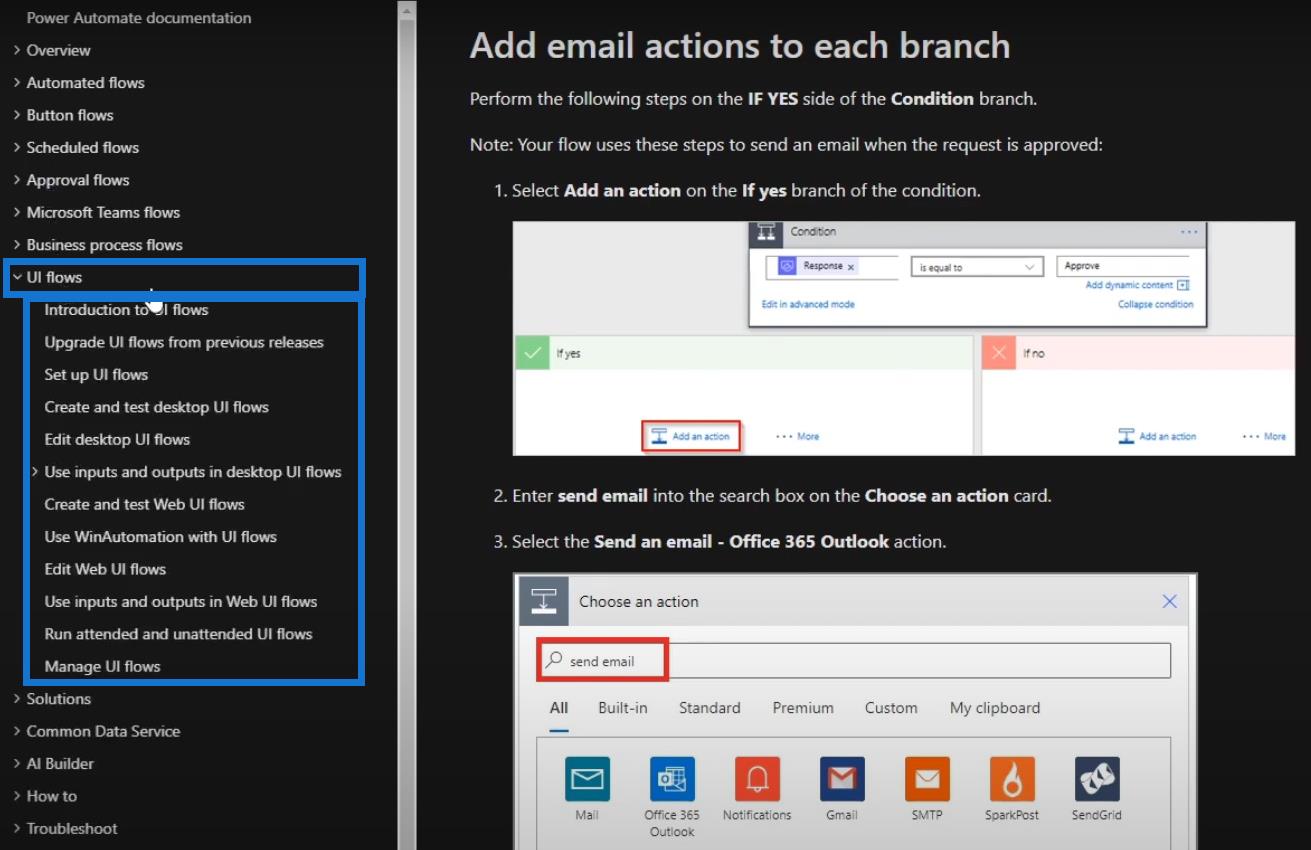Viewport: 1311px width, 850px height.
Task: Open the Condition card ellipsis menu
Action: coord(1188,232)
